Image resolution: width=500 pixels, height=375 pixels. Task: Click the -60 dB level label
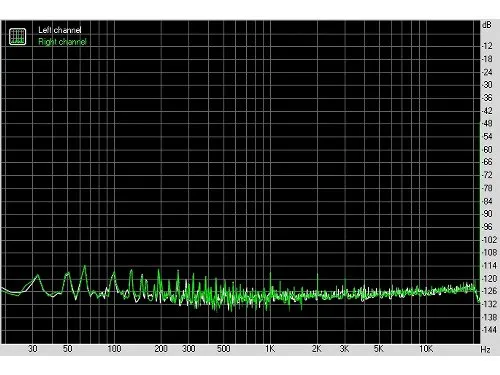tap(487, 150)
